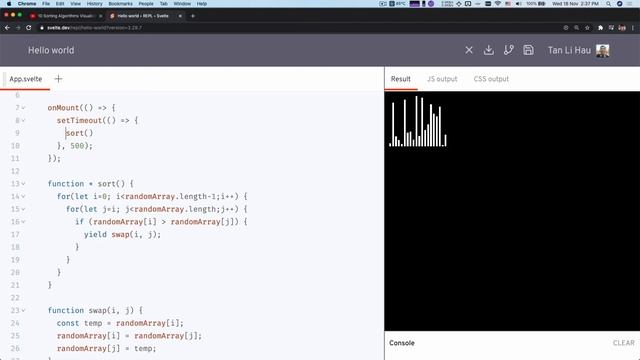Click the site lock icon in address bar
This screenshot has height=360, width=640.
pos(42,28)
